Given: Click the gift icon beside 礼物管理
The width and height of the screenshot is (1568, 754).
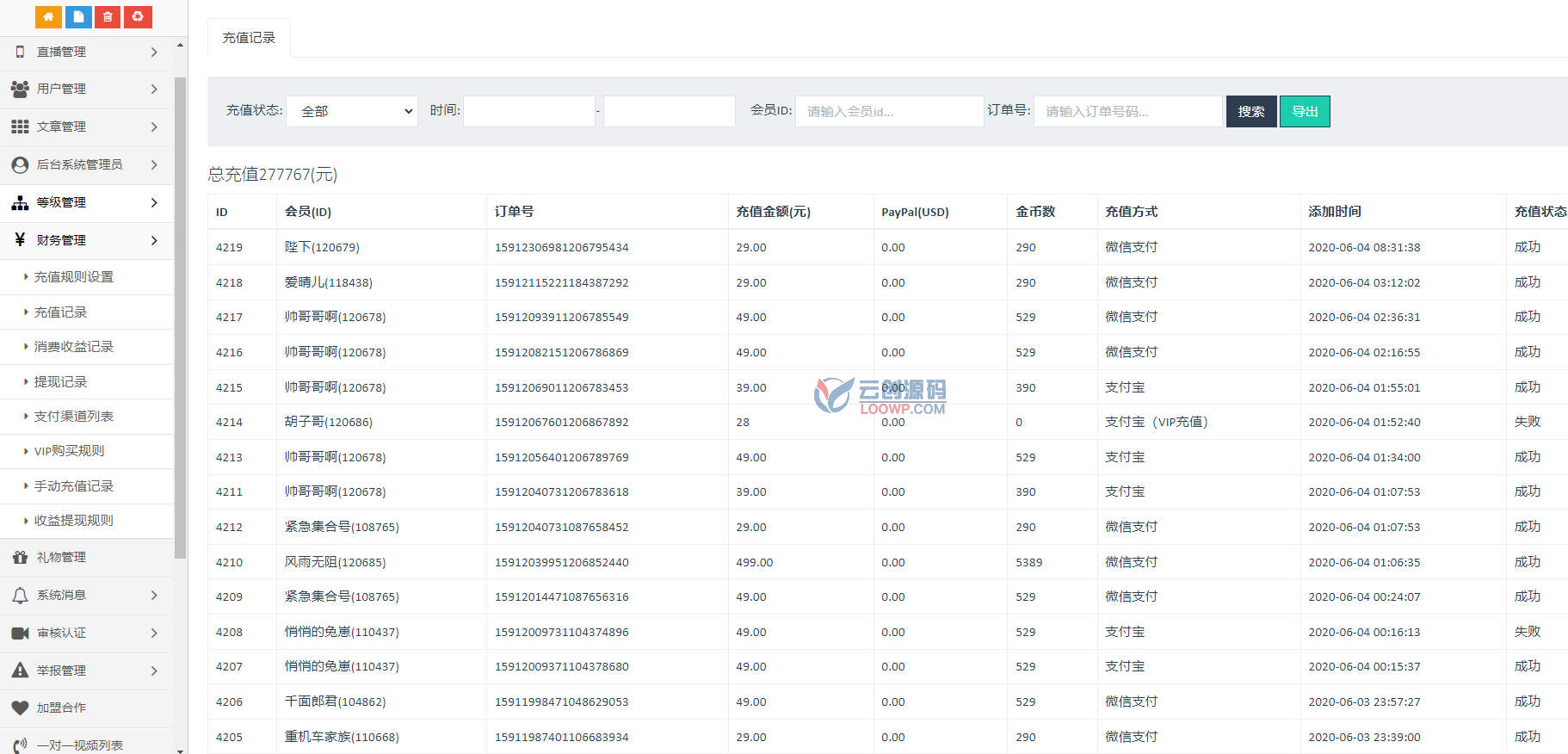Looking at the screenshot, I should [x=20, y=557].
